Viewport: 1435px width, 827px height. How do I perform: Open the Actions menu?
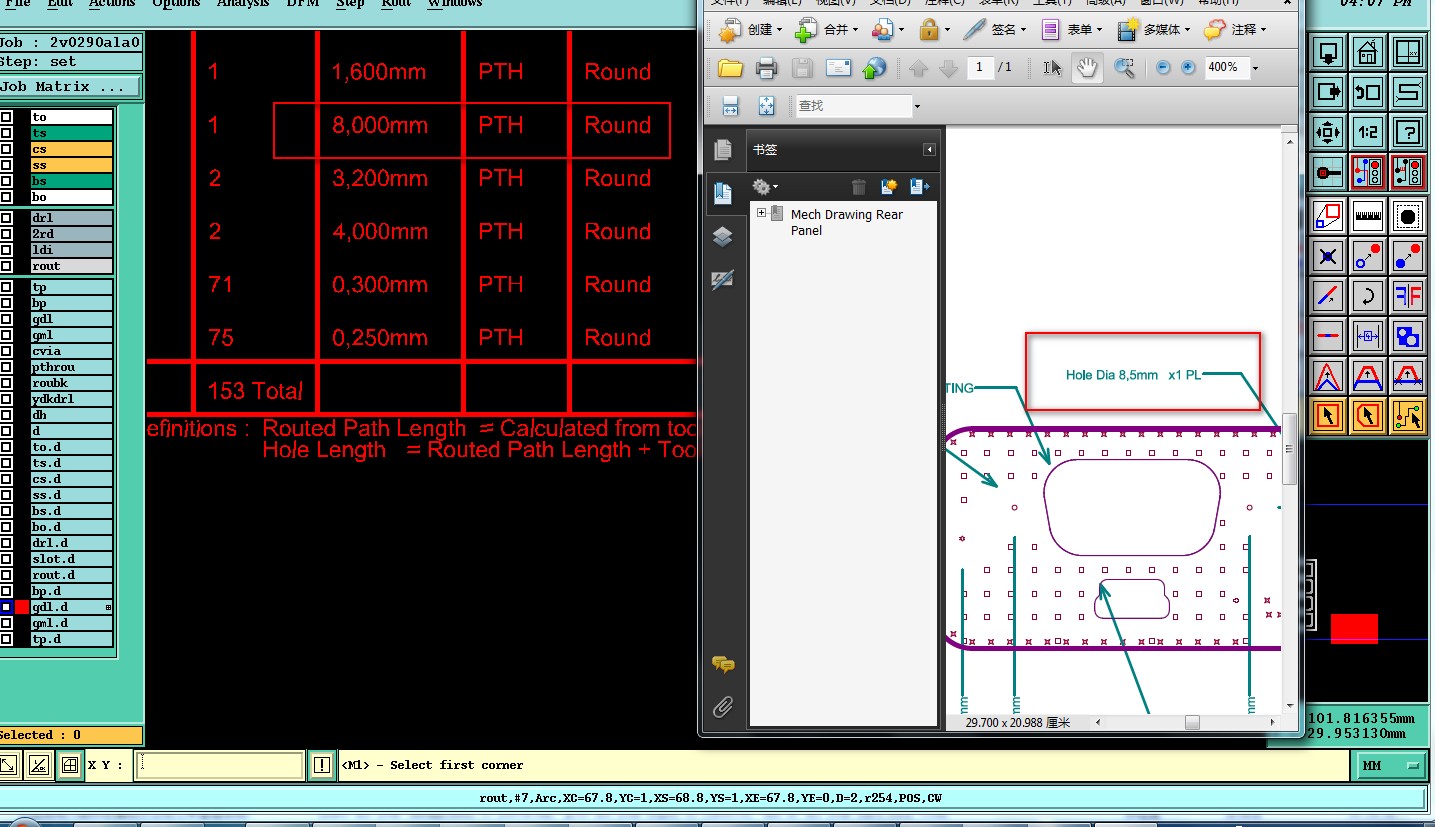112,4
